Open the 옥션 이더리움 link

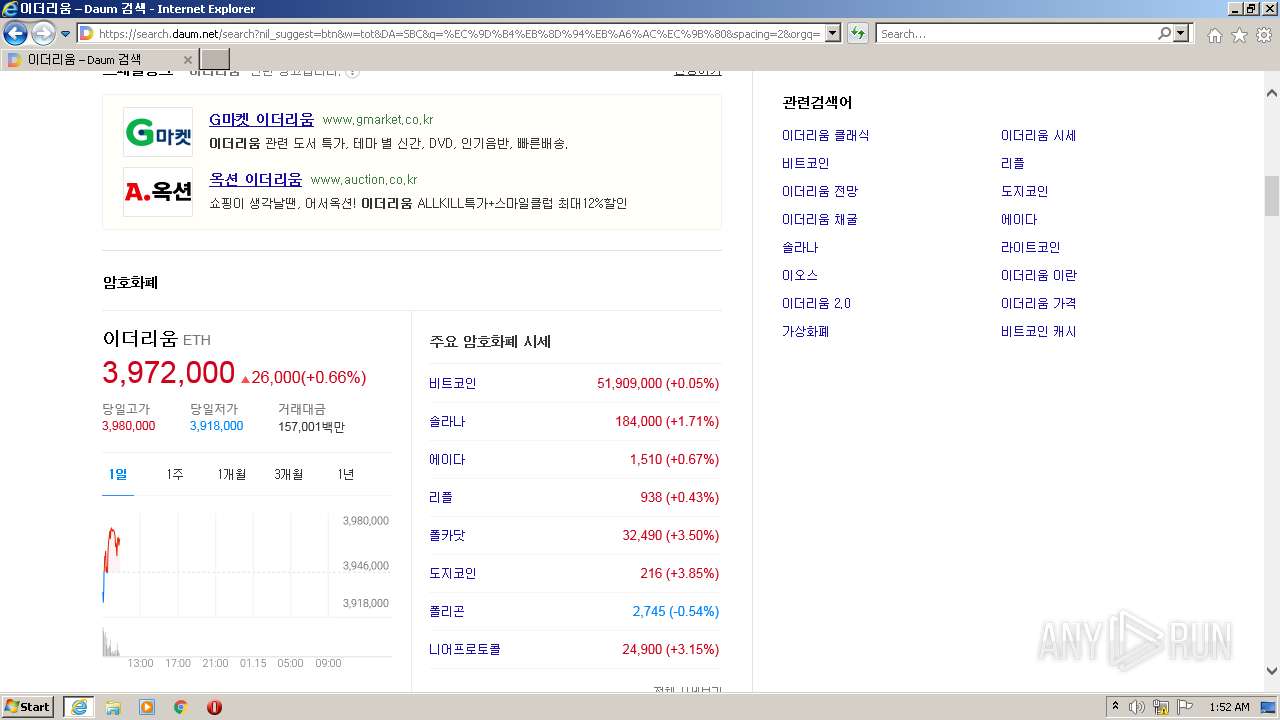[x=255, y=179]
